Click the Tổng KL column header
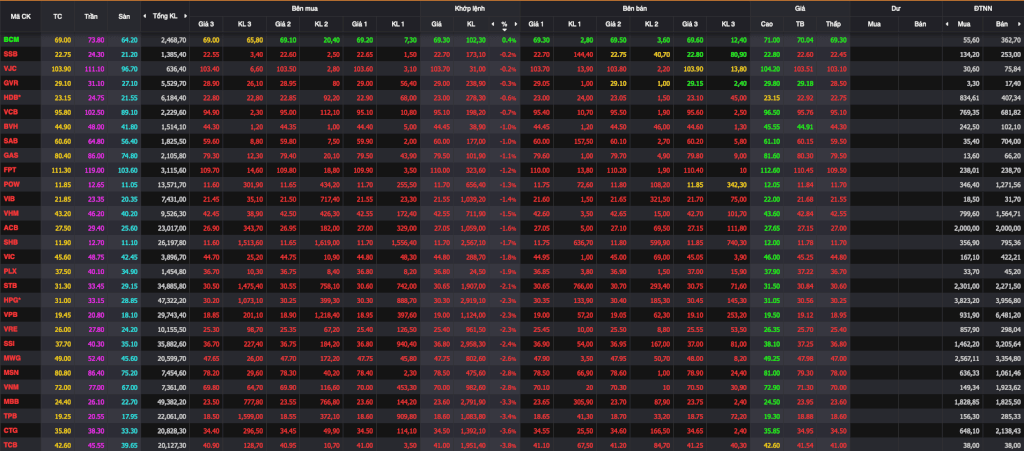 165,16
